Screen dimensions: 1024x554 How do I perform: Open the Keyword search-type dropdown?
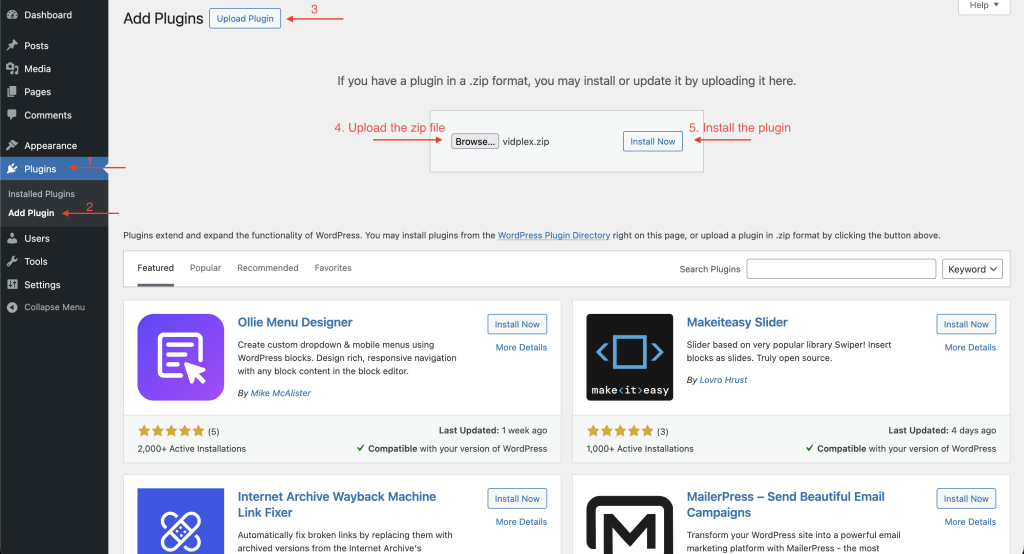click(x=972, y=269)
